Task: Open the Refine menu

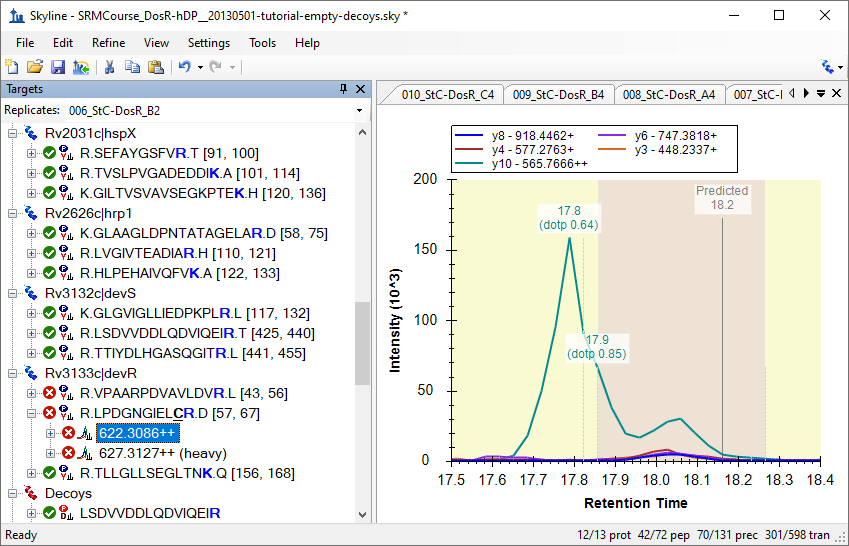Action: [108, 43]
